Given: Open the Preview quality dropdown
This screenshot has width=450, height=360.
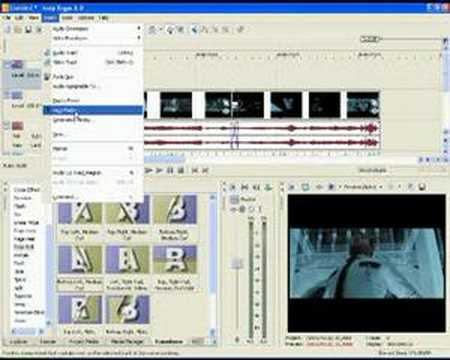Looking at the screenshot, I should 363,187.
